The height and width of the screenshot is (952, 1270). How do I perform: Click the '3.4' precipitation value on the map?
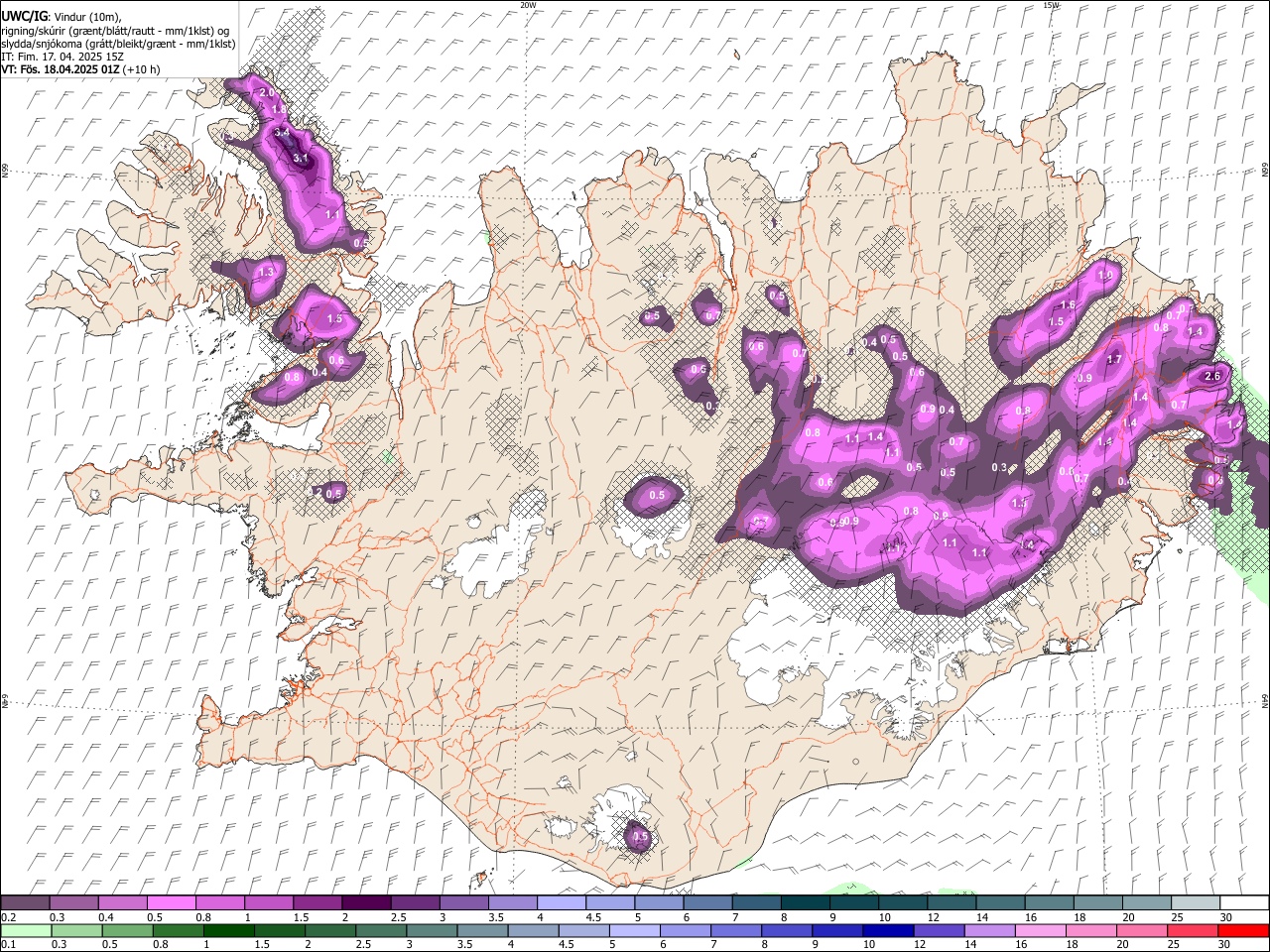(x=282, y=132)
